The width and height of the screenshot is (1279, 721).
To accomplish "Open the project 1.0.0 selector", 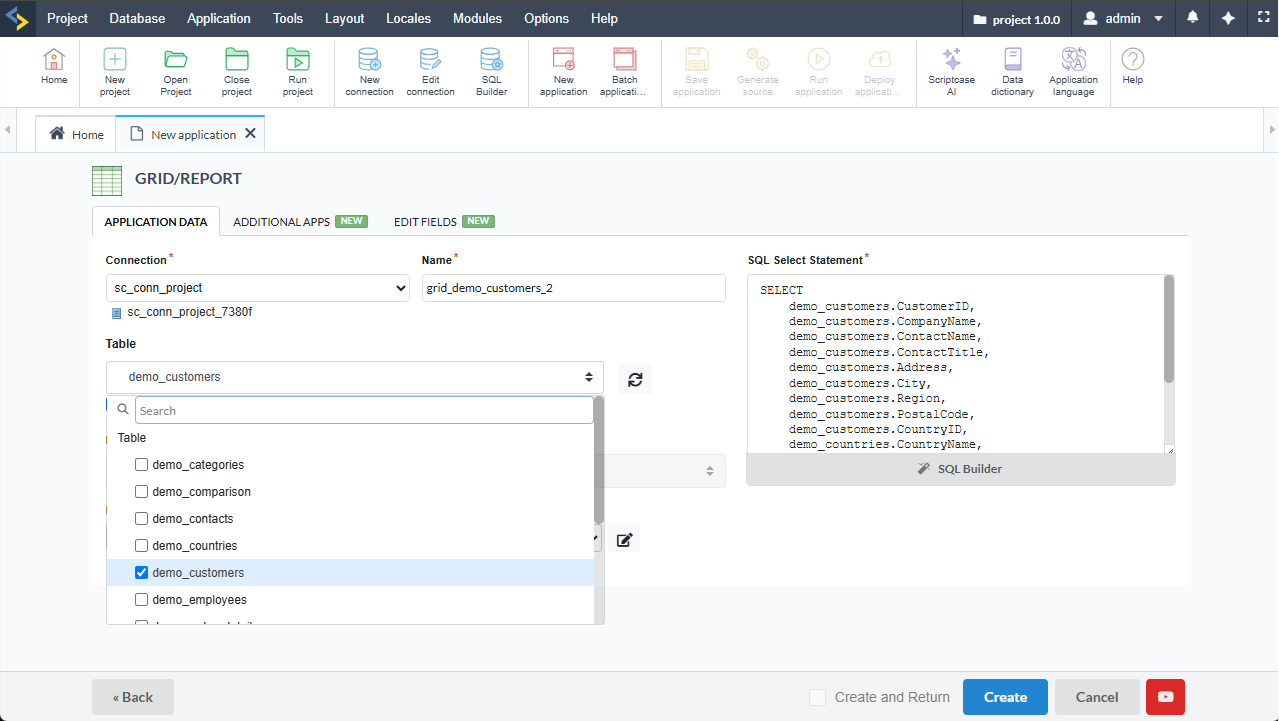I will tap(1016, 19).
